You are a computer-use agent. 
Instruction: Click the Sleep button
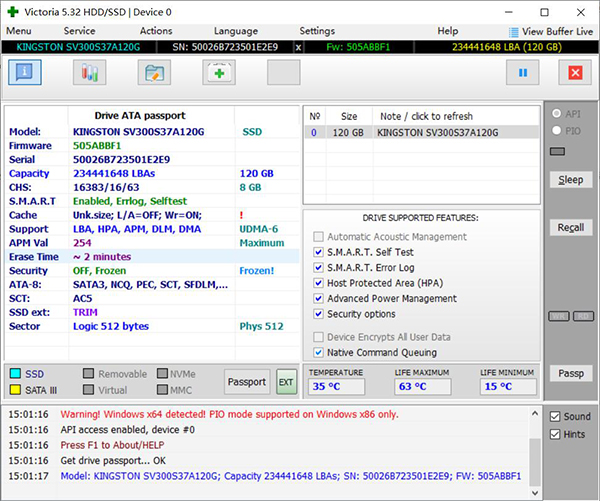pyautogui.click(x=570, y=180)
